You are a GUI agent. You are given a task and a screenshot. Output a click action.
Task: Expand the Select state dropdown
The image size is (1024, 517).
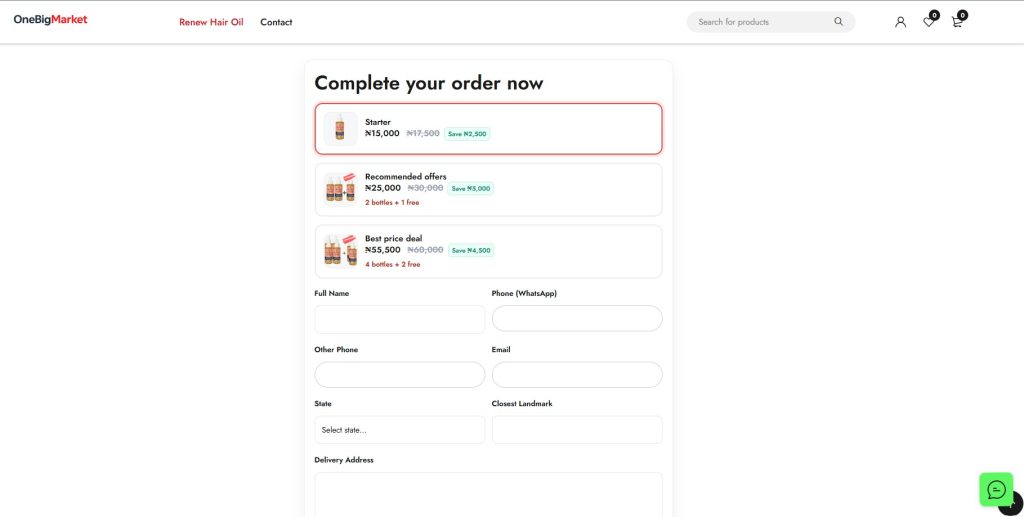[x=399, y=430]
